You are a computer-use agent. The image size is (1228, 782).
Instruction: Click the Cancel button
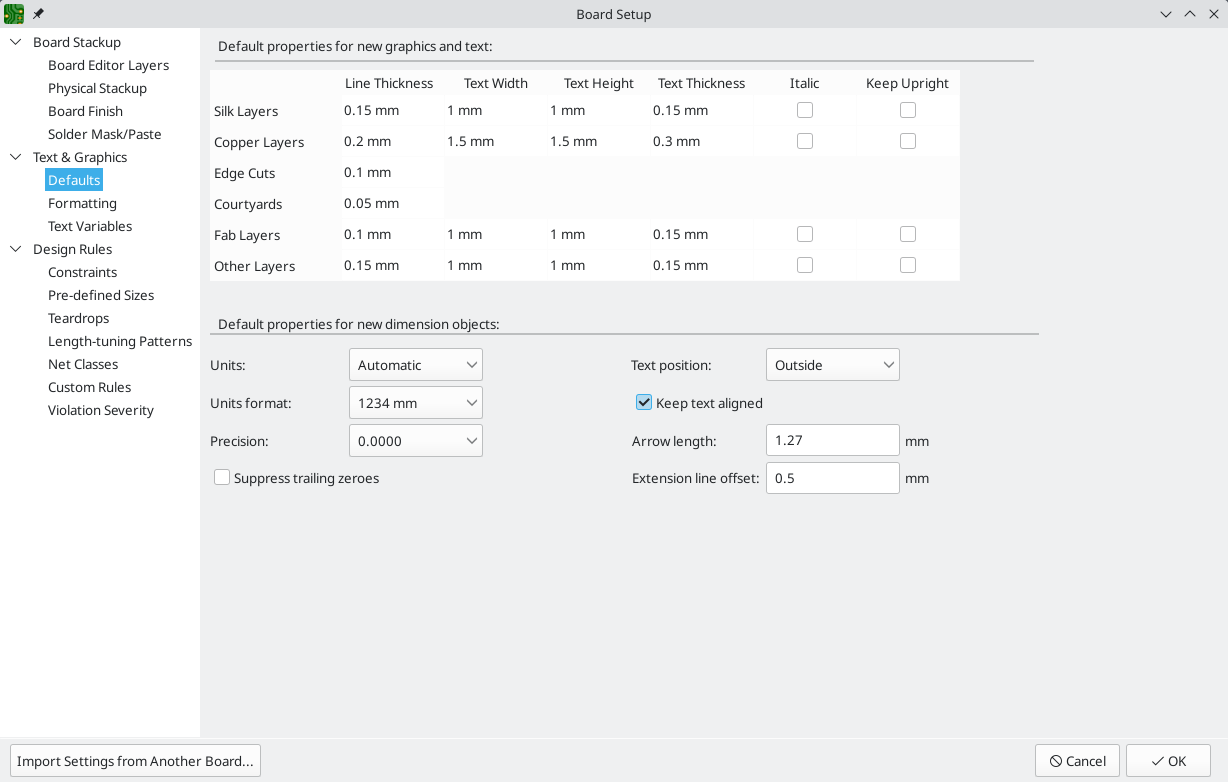pyautogui.click(x=1077, y=761)
